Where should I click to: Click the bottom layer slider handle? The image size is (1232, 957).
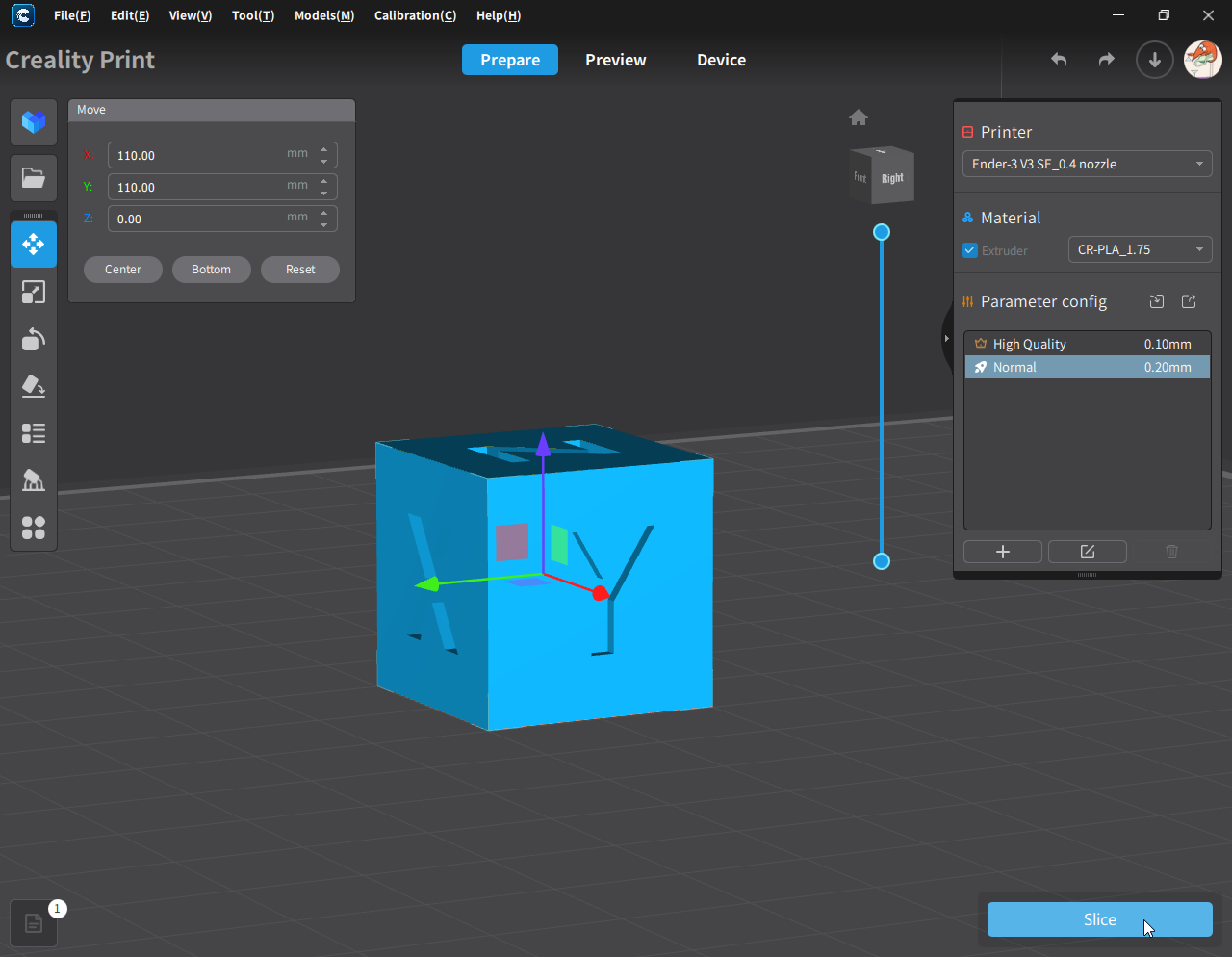(882, 561)
